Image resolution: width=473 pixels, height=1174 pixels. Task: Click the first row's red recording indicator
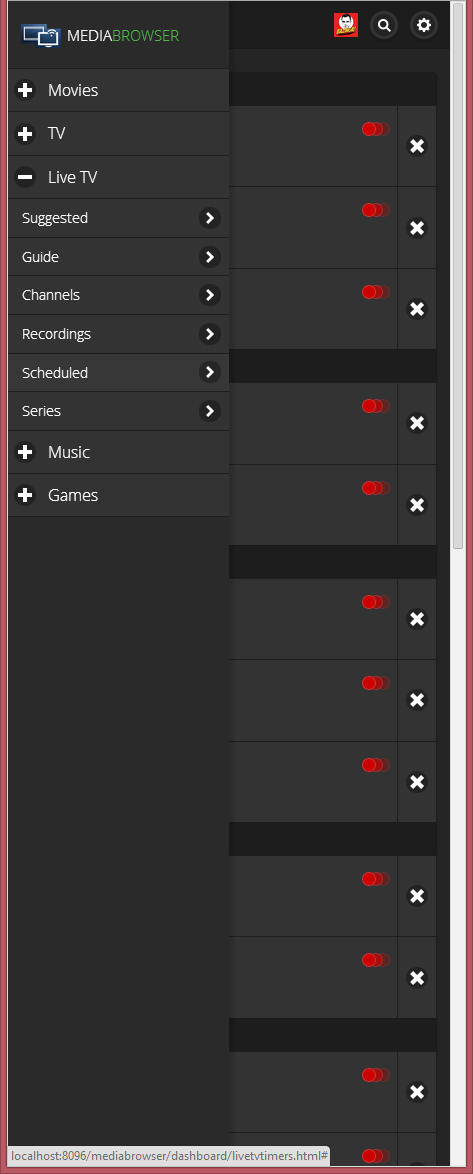pos(376,129)
